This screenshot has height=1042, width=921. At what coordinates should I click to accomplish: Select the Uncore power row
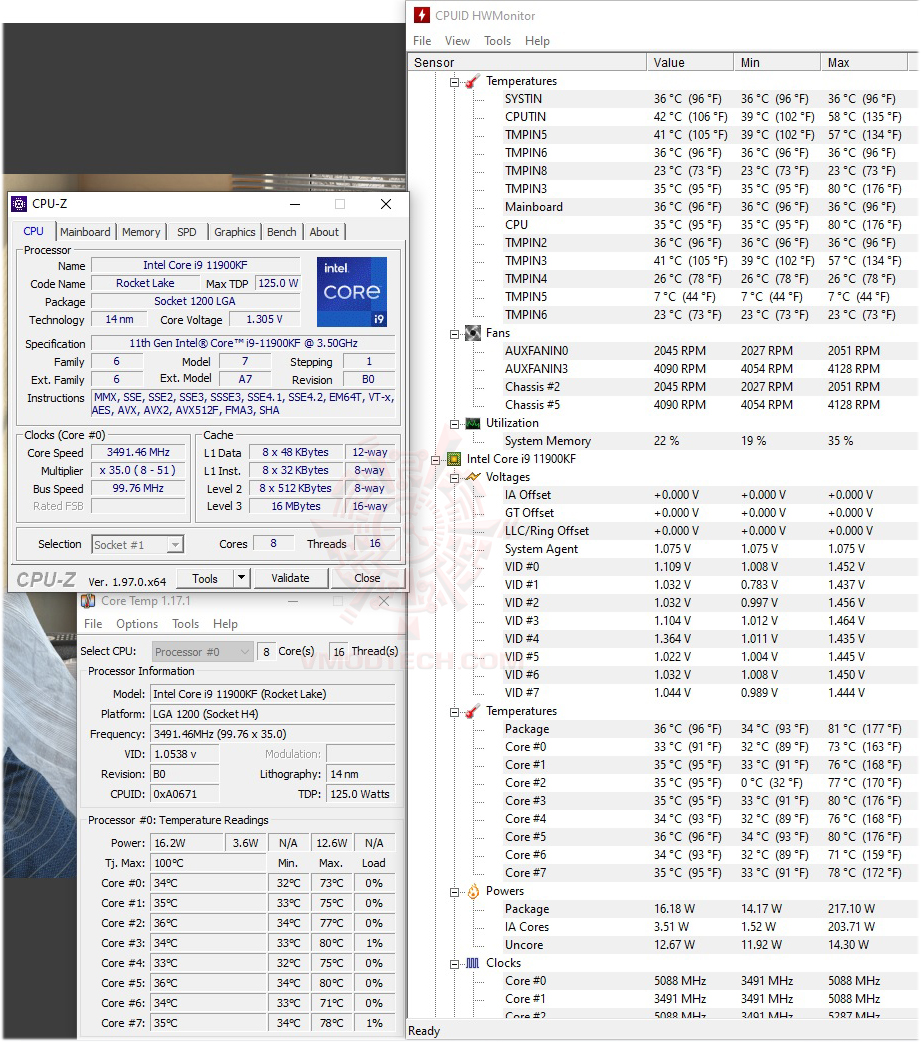(x=710, y=945)
